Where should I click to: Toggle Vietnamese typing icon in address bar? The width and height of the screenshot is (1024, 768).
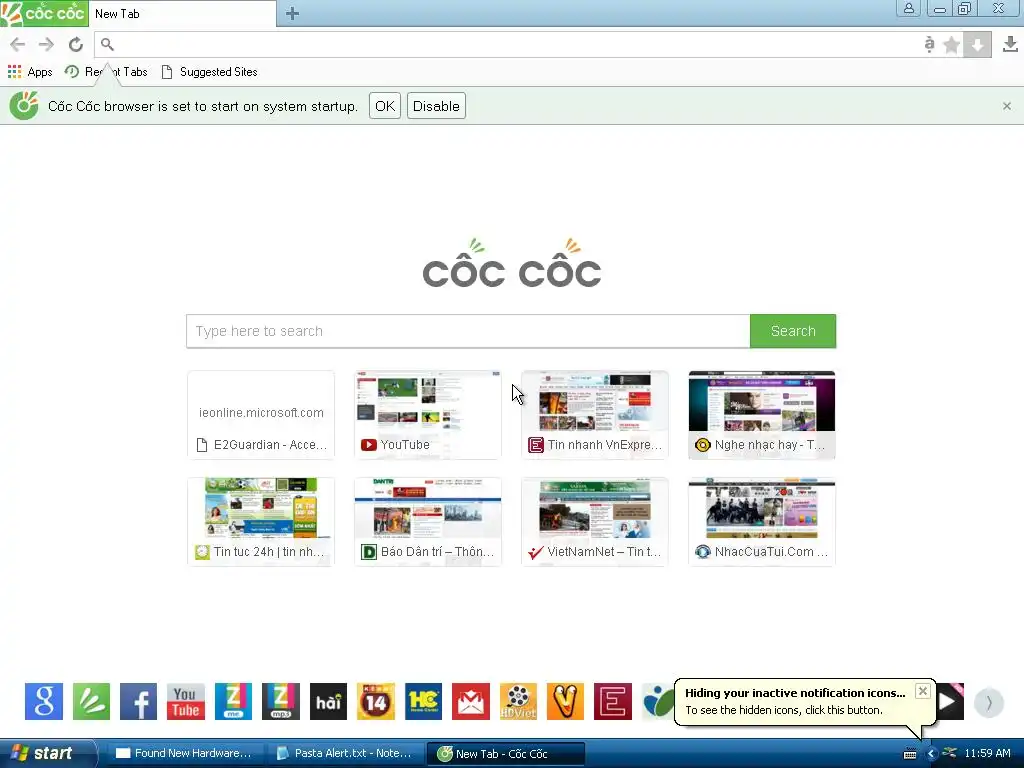click(x=929, y=44)
